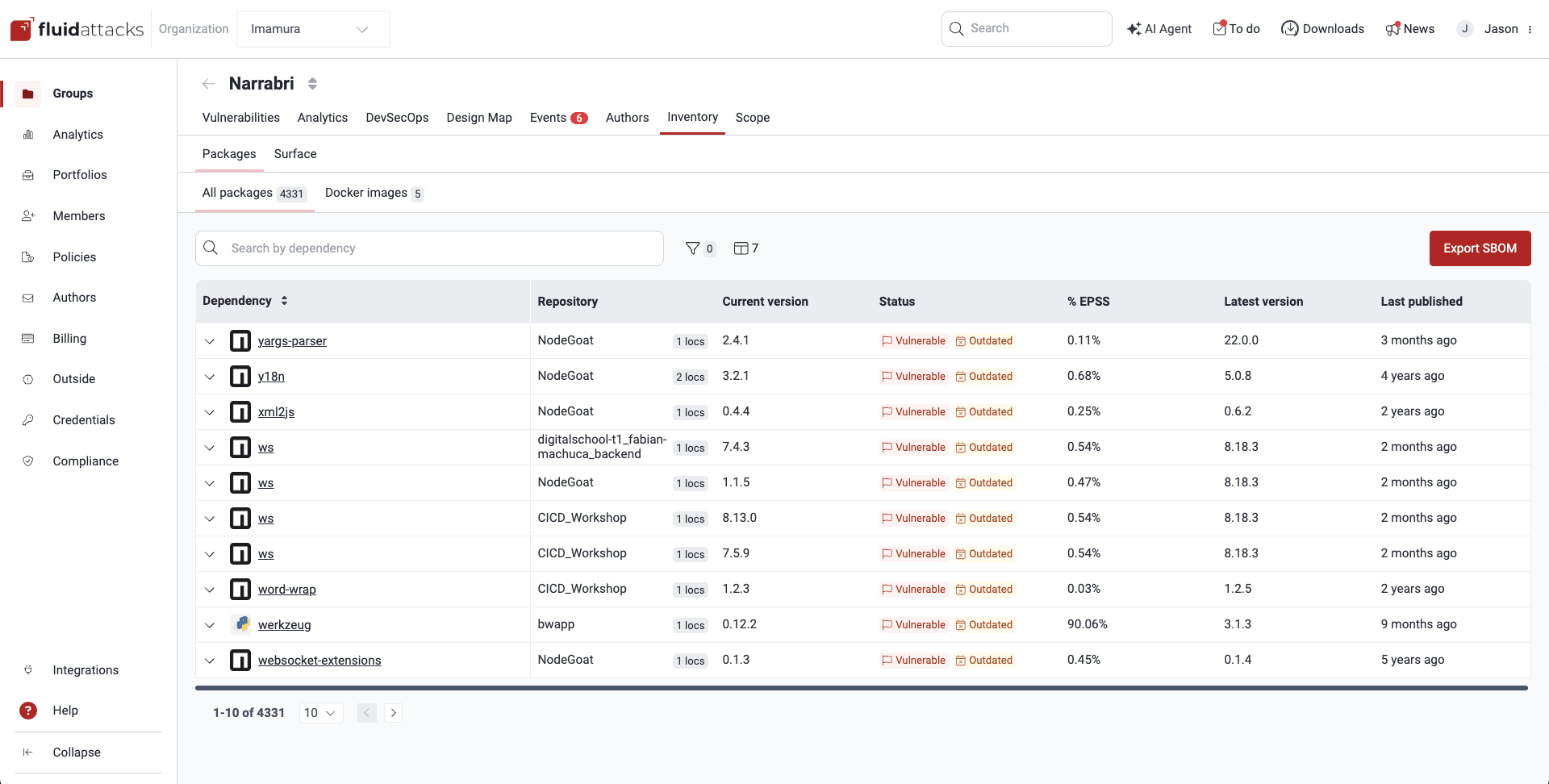Screen dimensions: 1549x784
Task: Open the rows-per-page dropdown showing 10
Action: point(321,713)
